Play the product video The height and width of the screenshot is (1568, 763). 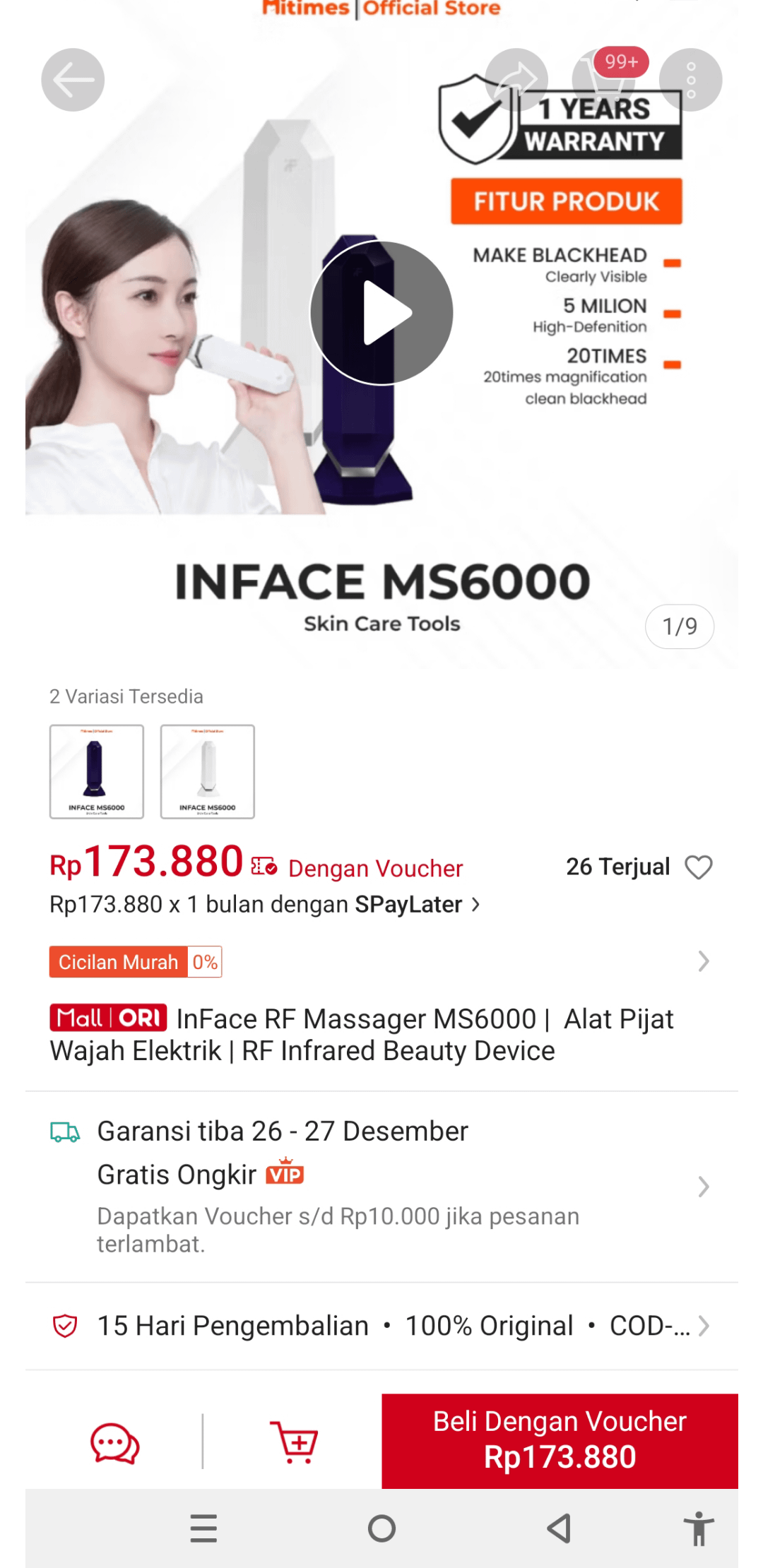coord(381,313)
